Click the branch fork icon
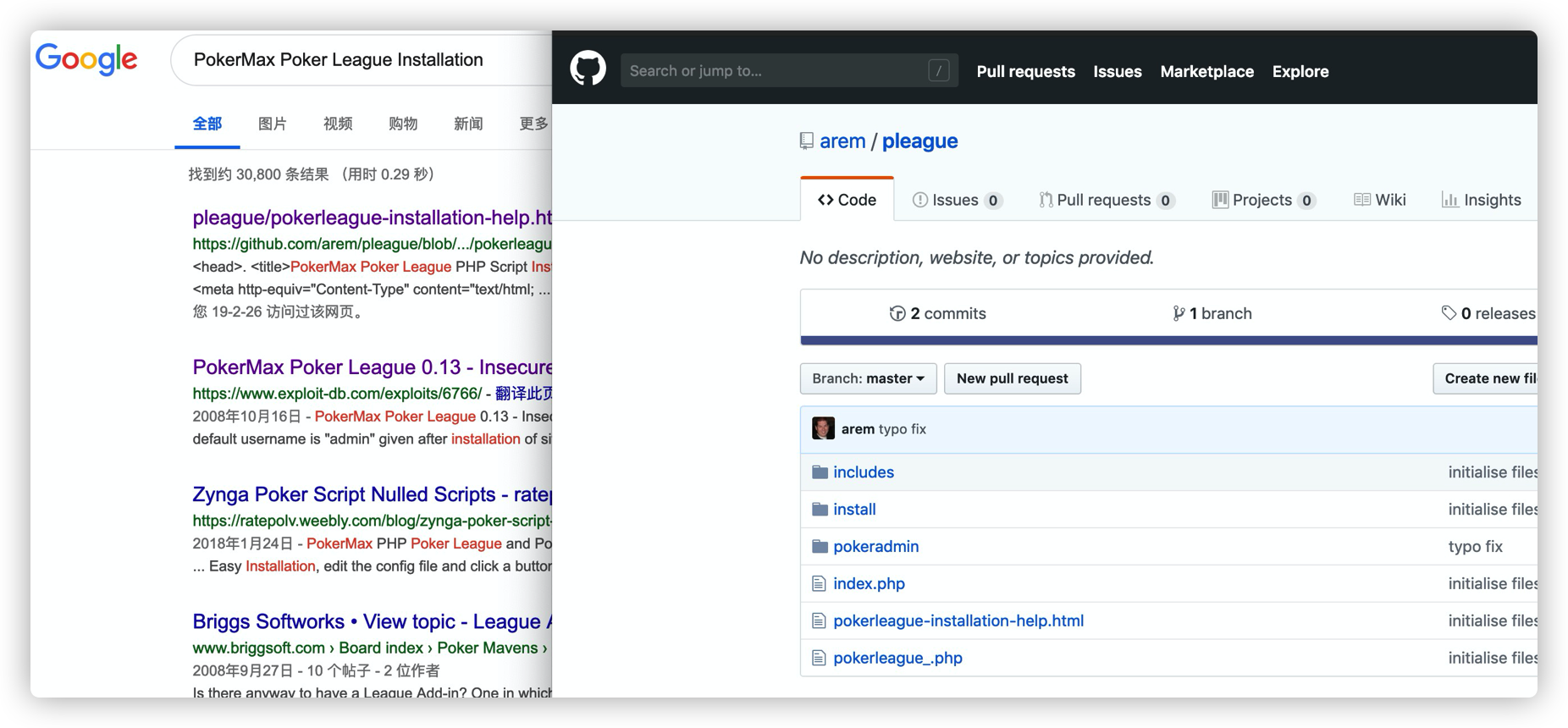Image resolution: width=1568 pixels, height=728 pixels. point(1179,313)
